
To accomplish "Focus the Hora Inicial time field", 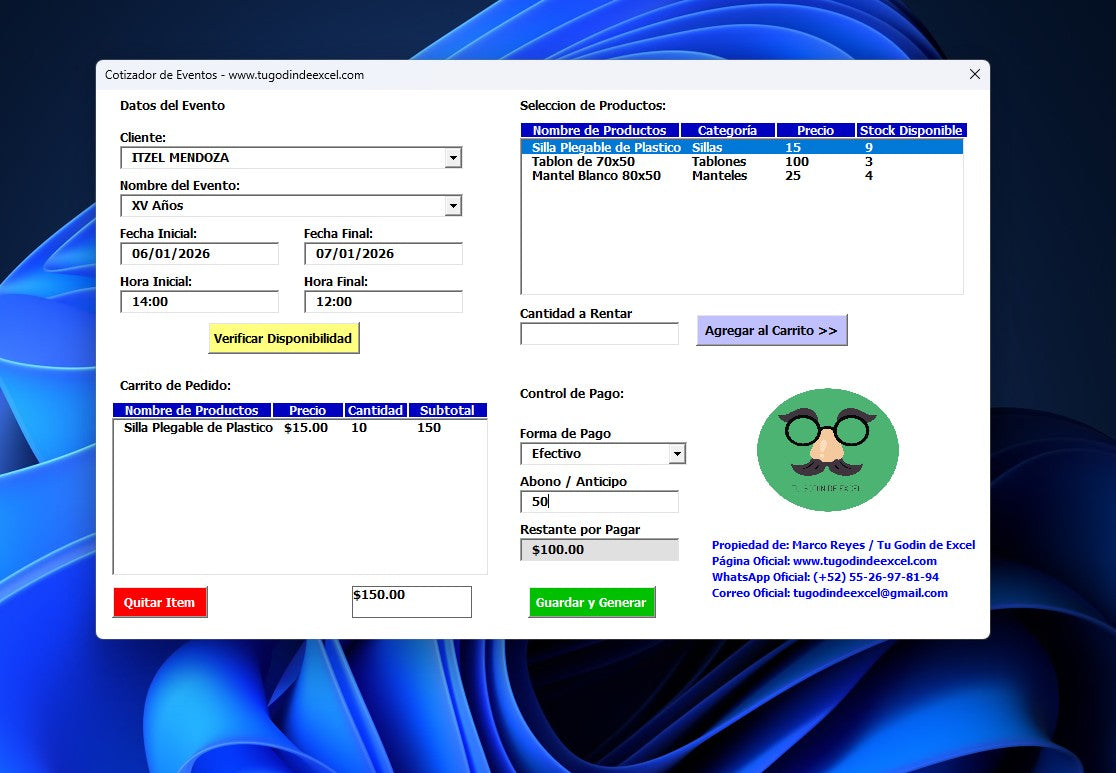I will click(199, 302).
